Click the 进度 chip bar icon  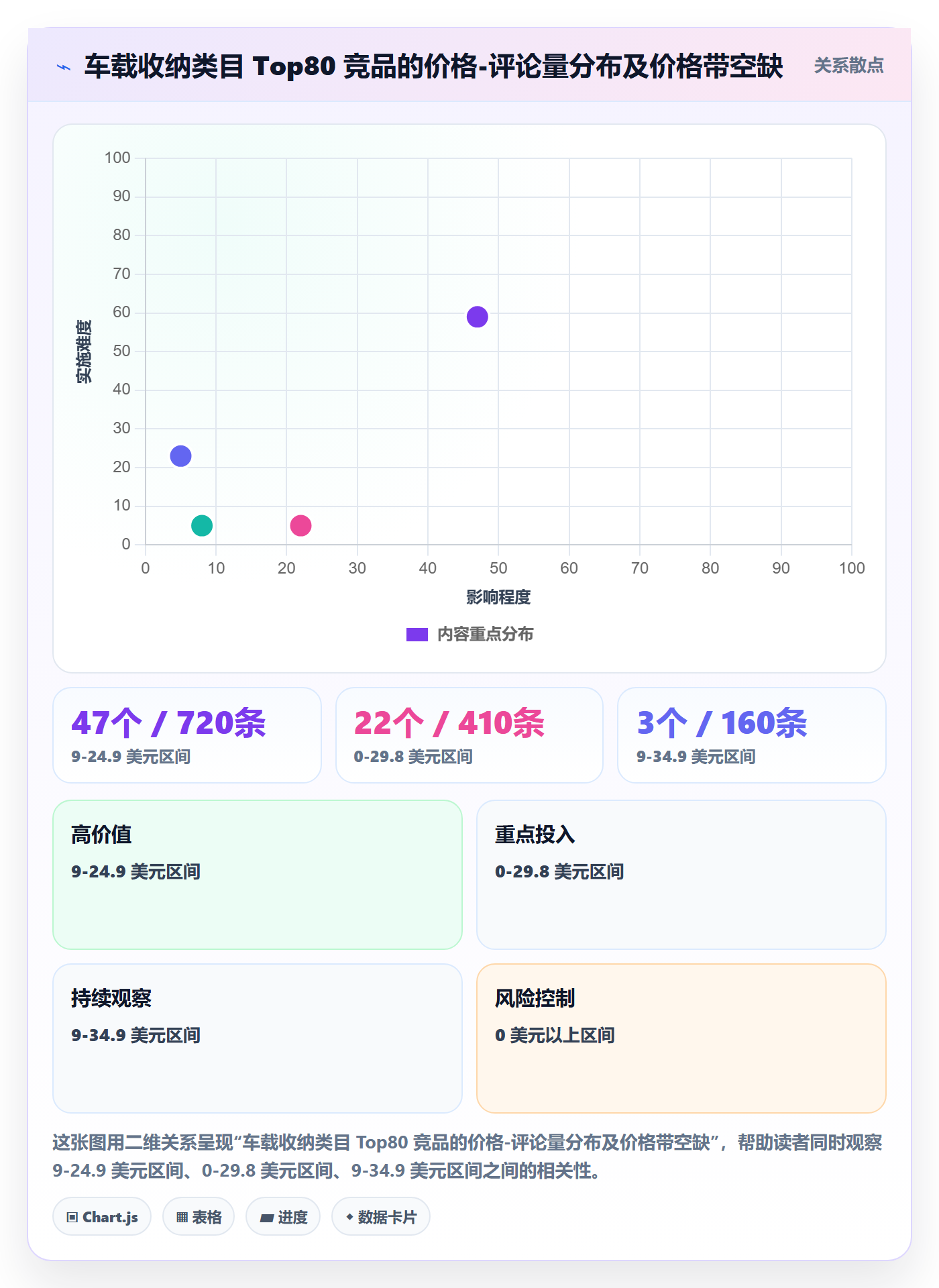click(x=266, y=1218)
